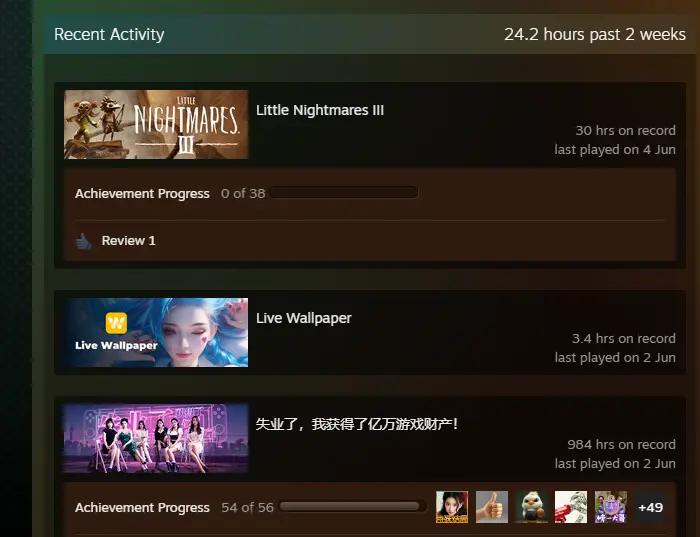Image resolution: width=700 pixels, height=537 pixels.
Task: Click the woman portrait achievement icon
Action: coord(452,507)
